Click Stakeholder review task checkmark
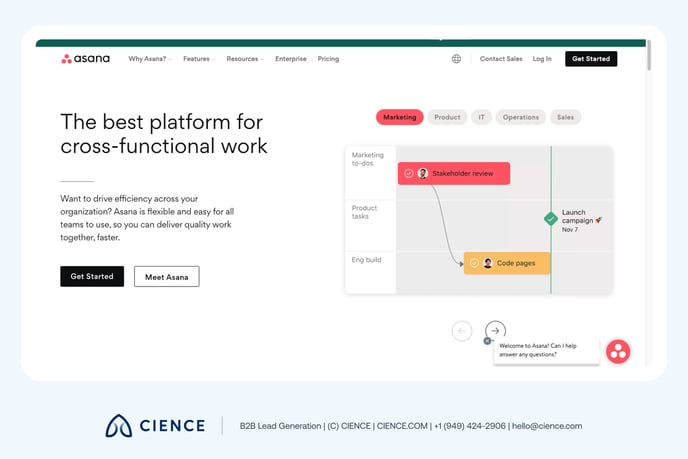688x459 pixels. [x=408, y=173]
